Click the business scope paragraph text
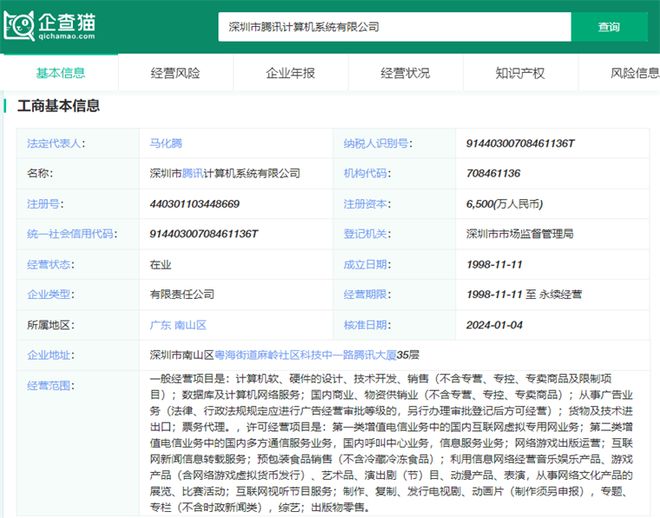660x518 pixels. click(391, 443)
